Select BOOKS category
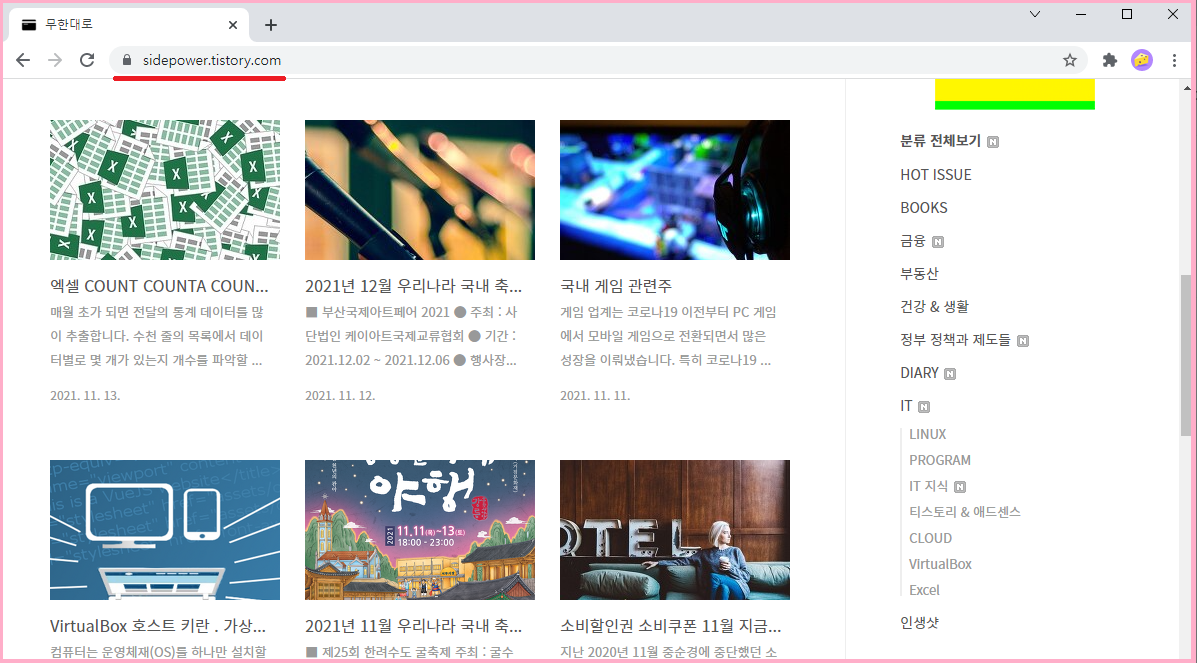 point(924,208)
